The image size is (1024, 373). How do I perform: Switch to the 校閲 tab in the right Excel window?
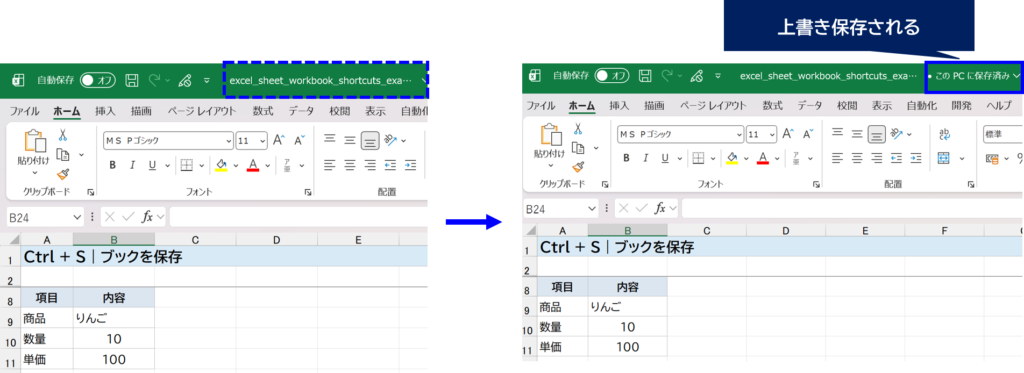pos(847,105)
